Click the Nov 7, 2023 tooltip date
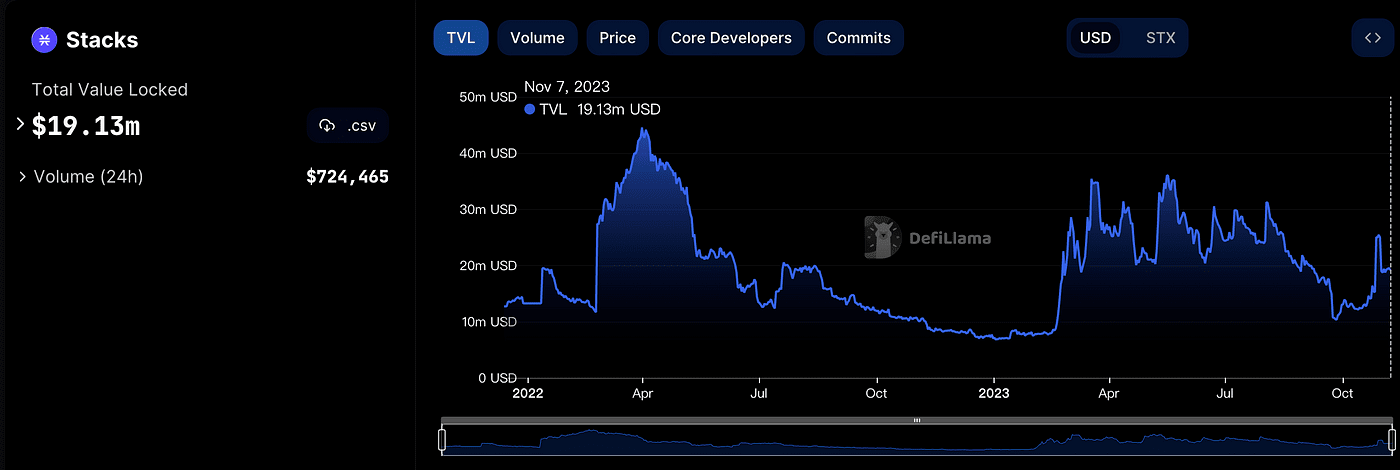1400x470 pixels. pyautogui.click(x=567, y=87)
